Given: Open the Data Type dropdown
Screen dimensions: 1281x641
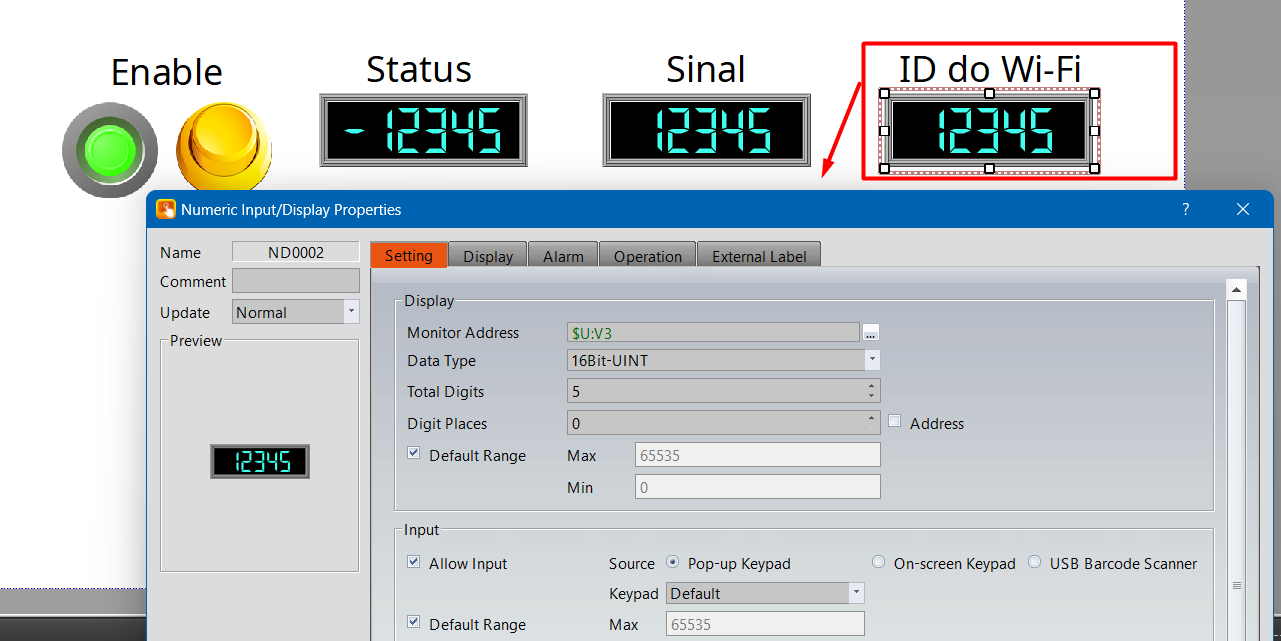Looking at the screenshot, I should pyautogui.click(x=872, y=360).
